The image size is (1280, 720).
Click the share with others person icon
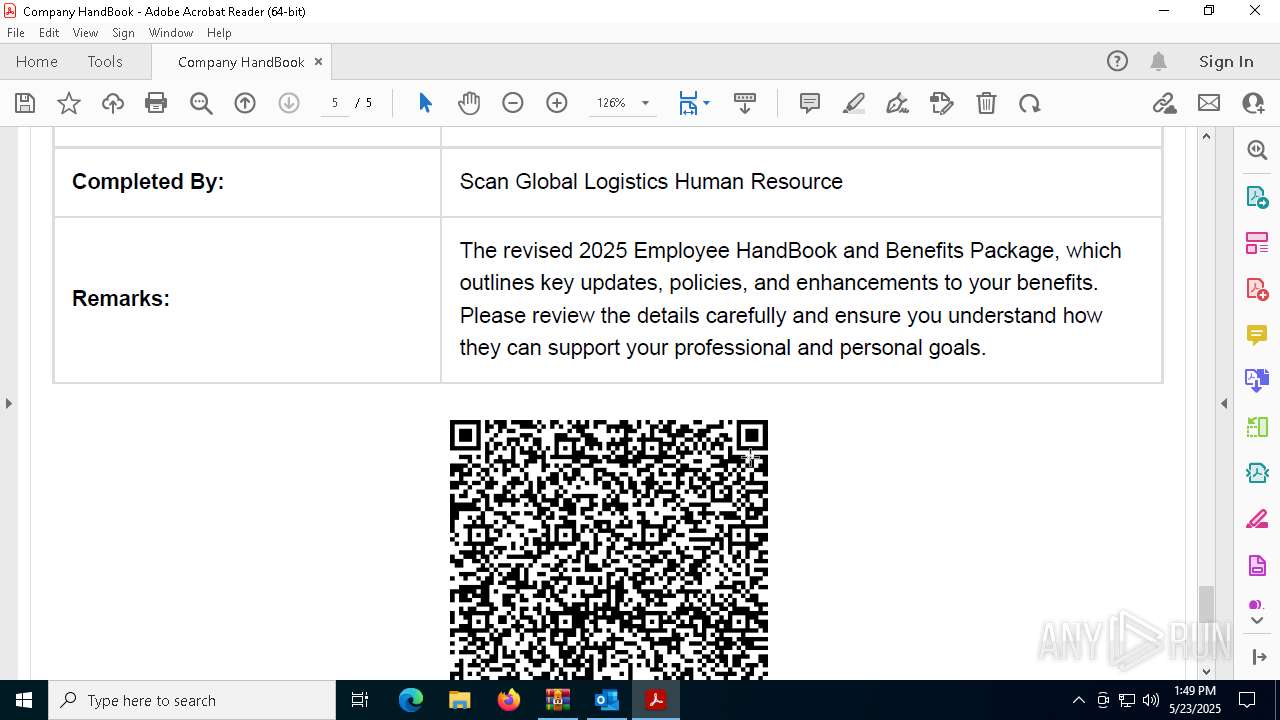(1253, 103)
